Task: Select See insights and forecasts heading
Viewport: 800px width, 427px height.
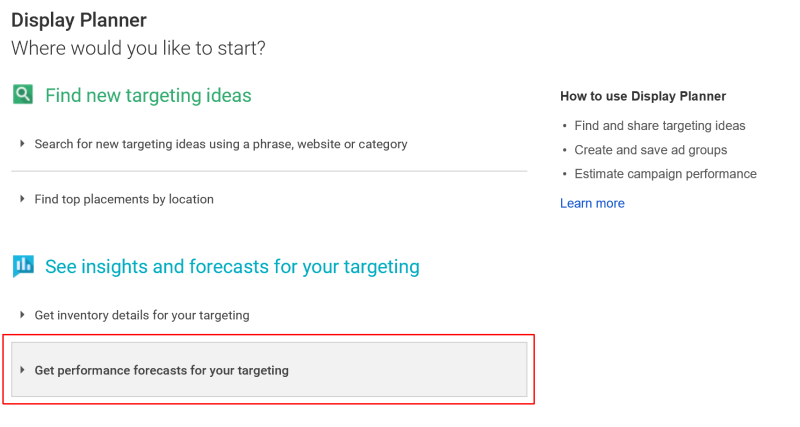Action: [232, 266]
